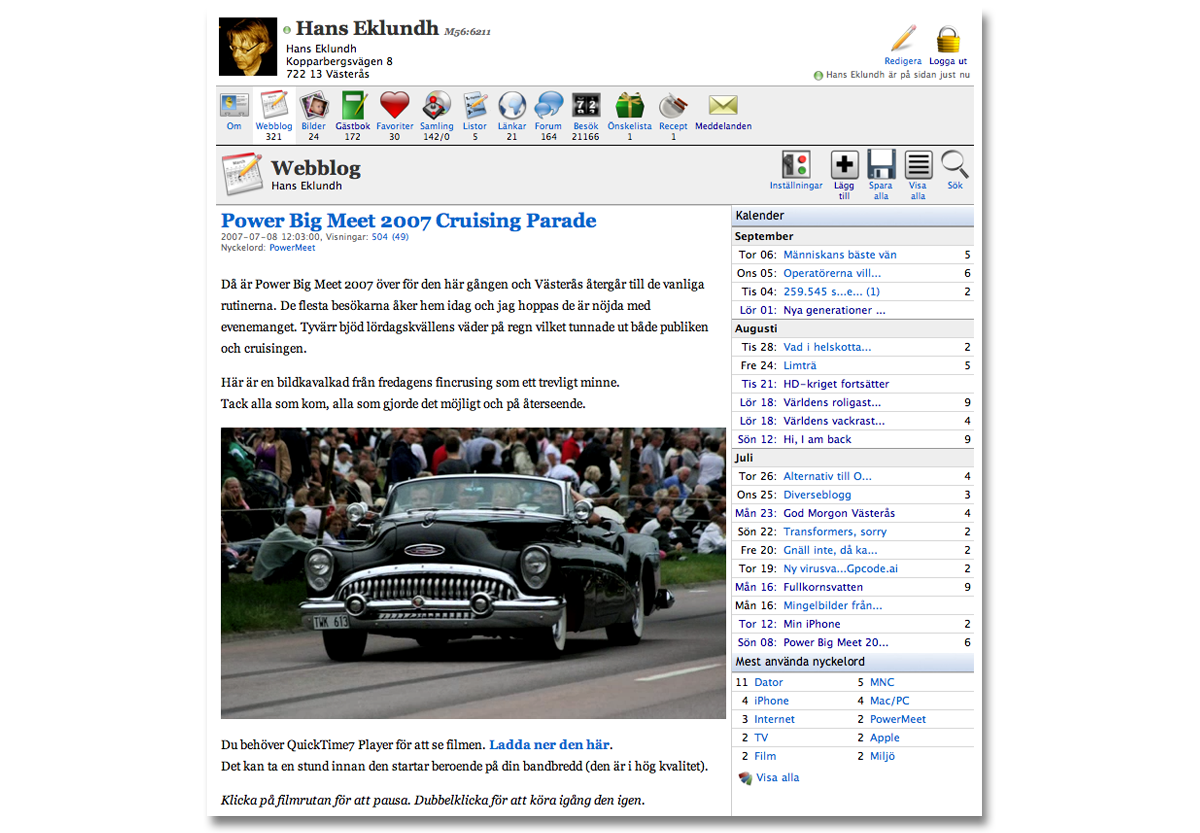Select the Dator keyword

pos(769,682)
